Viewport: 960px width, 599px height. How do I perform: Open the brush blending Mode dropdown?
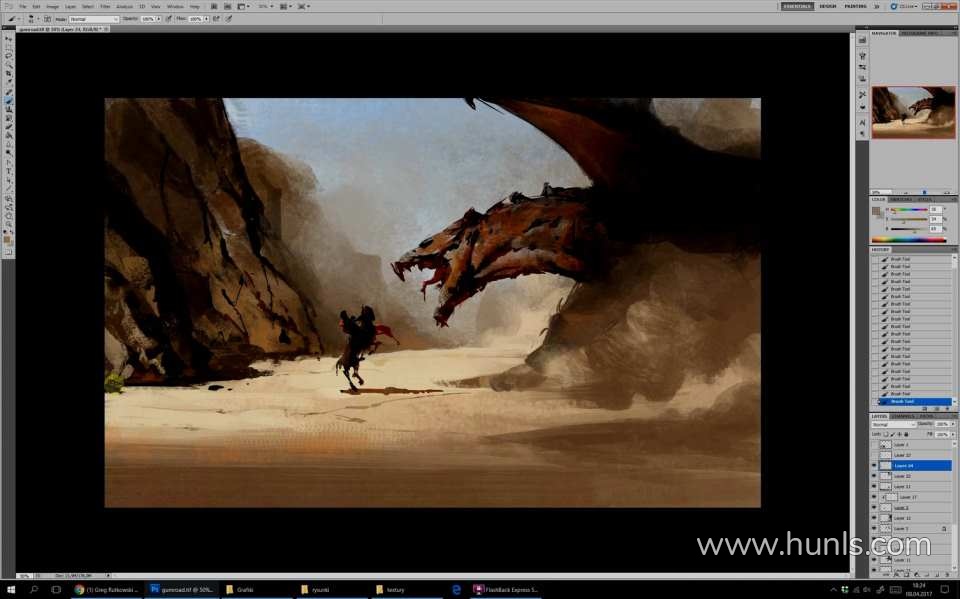[93, 19]
